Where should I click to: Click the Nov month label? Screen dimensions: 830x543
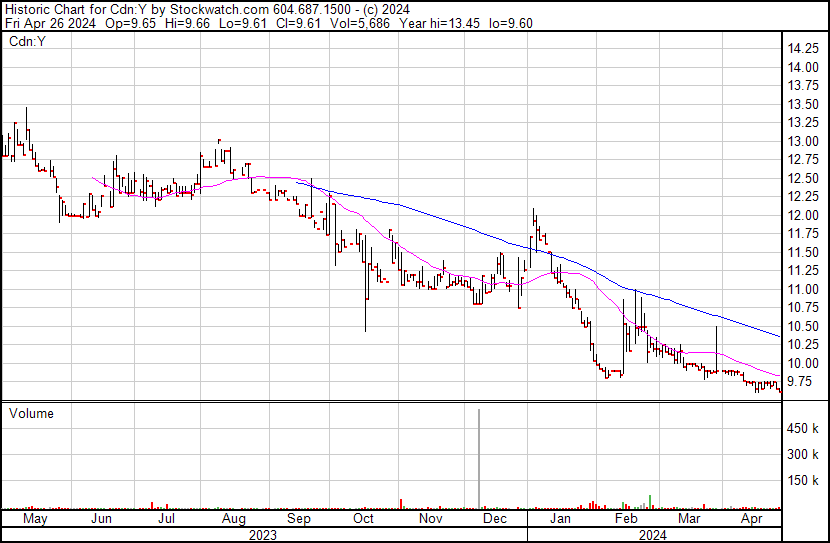tap(430, 519)
